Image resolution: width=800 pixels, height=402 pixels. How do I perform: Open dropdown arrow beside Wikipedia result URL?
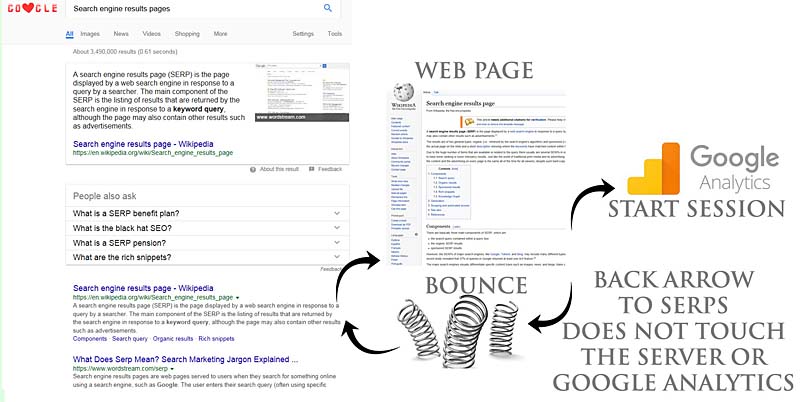[x=238, y=297]
